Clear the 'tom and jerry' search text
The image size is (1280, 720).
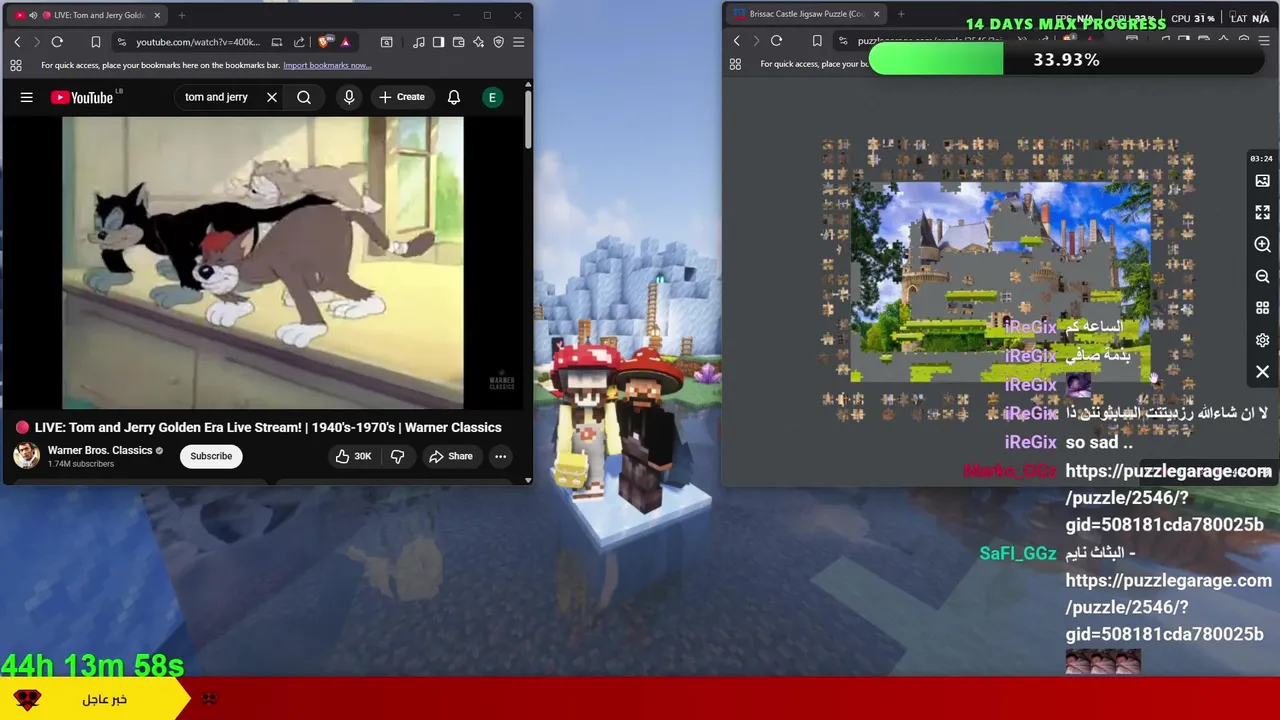pyautogui.click(x=271, y=97)
